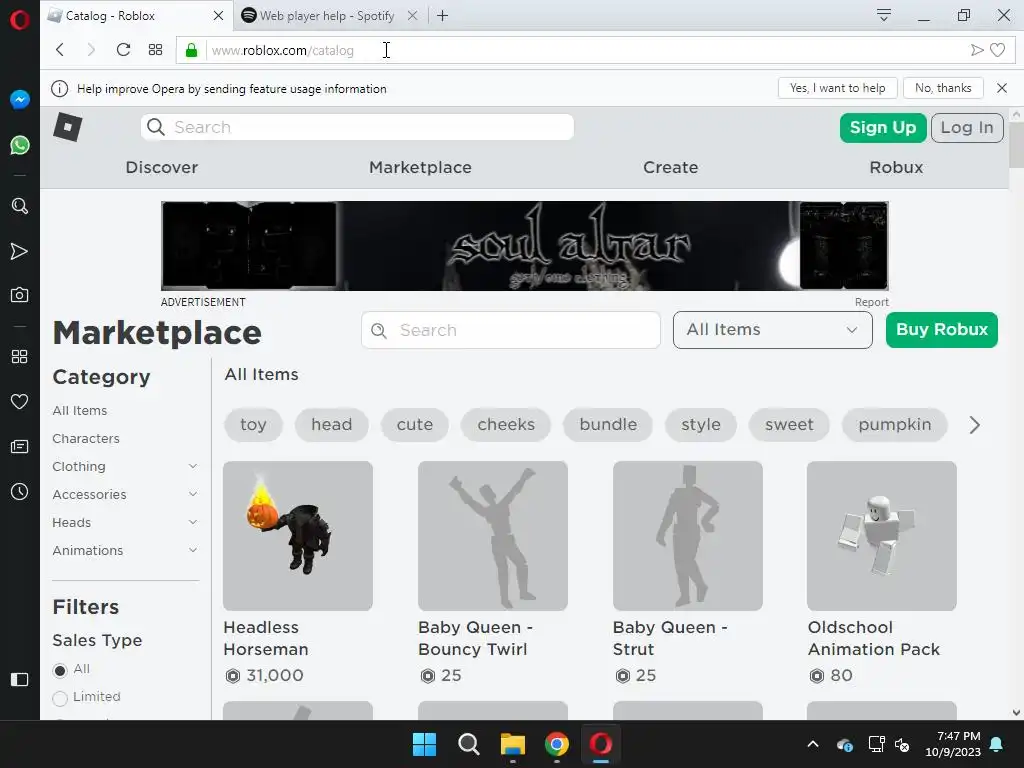Screen dimensions: 1024x768
Task: Open Messenger in the Opera sidebar
Action: 20,99
